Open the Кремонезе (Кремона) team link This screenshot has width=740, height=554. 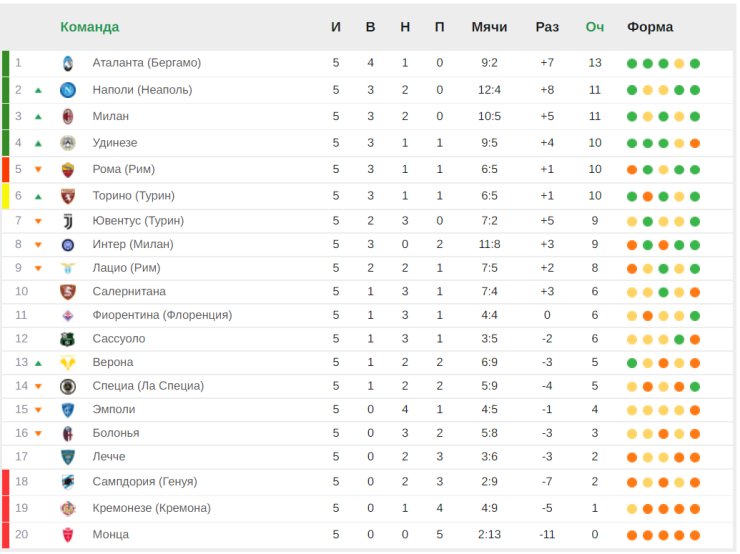click(151, 508)
